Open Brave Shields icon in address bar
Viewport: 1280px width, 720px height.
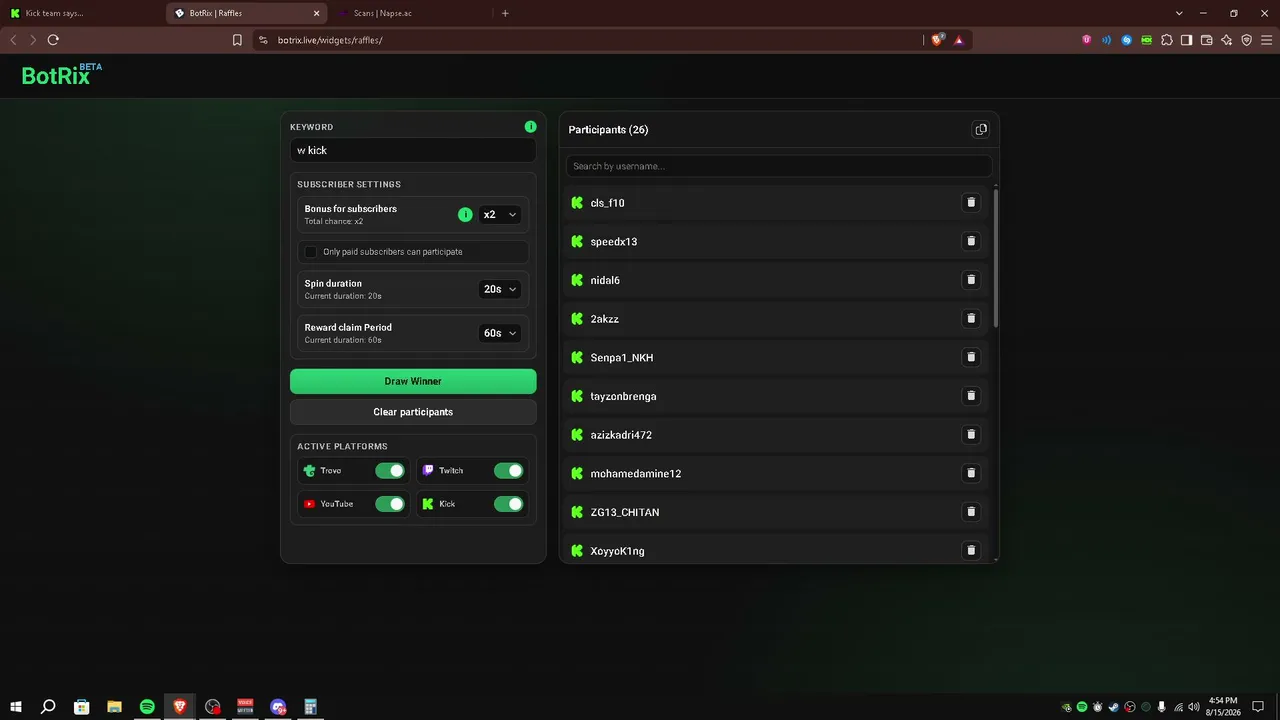coord(937,40)
